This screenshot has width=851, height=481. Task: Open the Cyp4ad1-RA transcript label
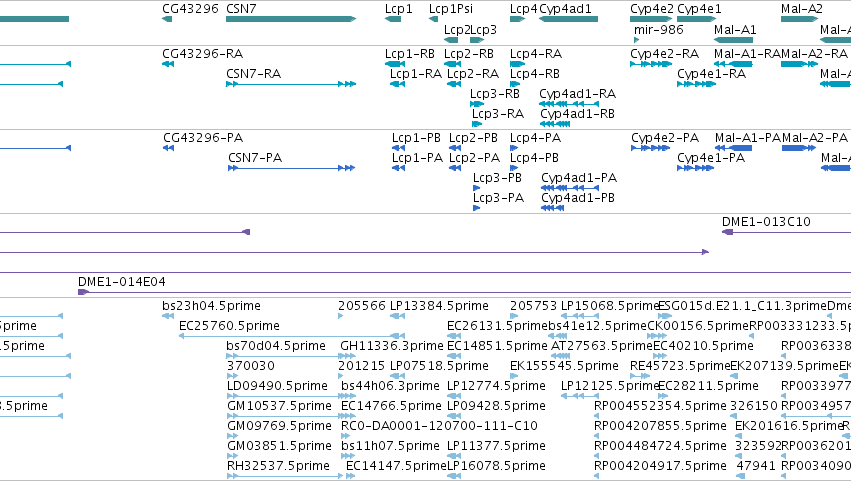[x=577, y=94]
